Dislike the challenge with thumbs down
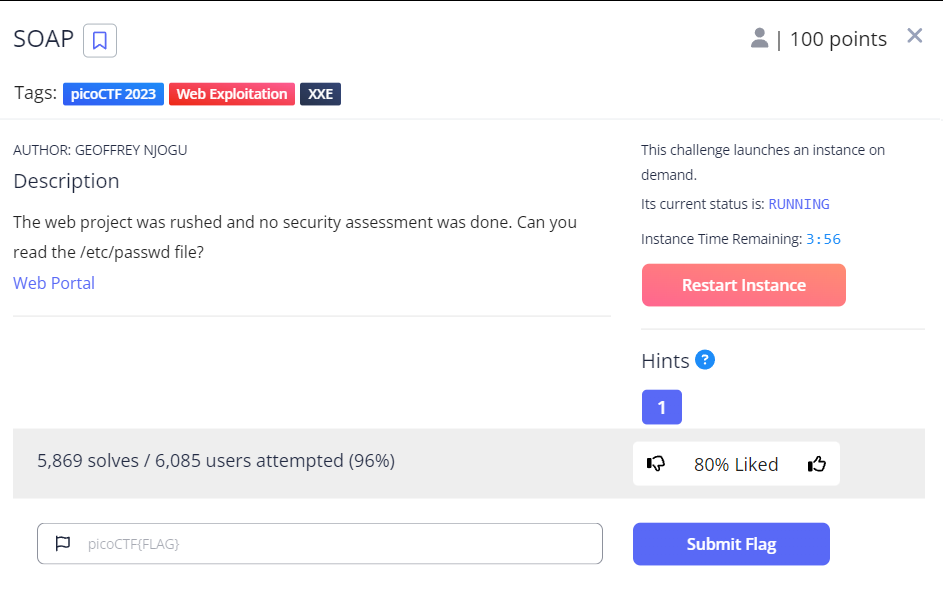The height and width of the screenshot is (597, 943). (656, 463)
